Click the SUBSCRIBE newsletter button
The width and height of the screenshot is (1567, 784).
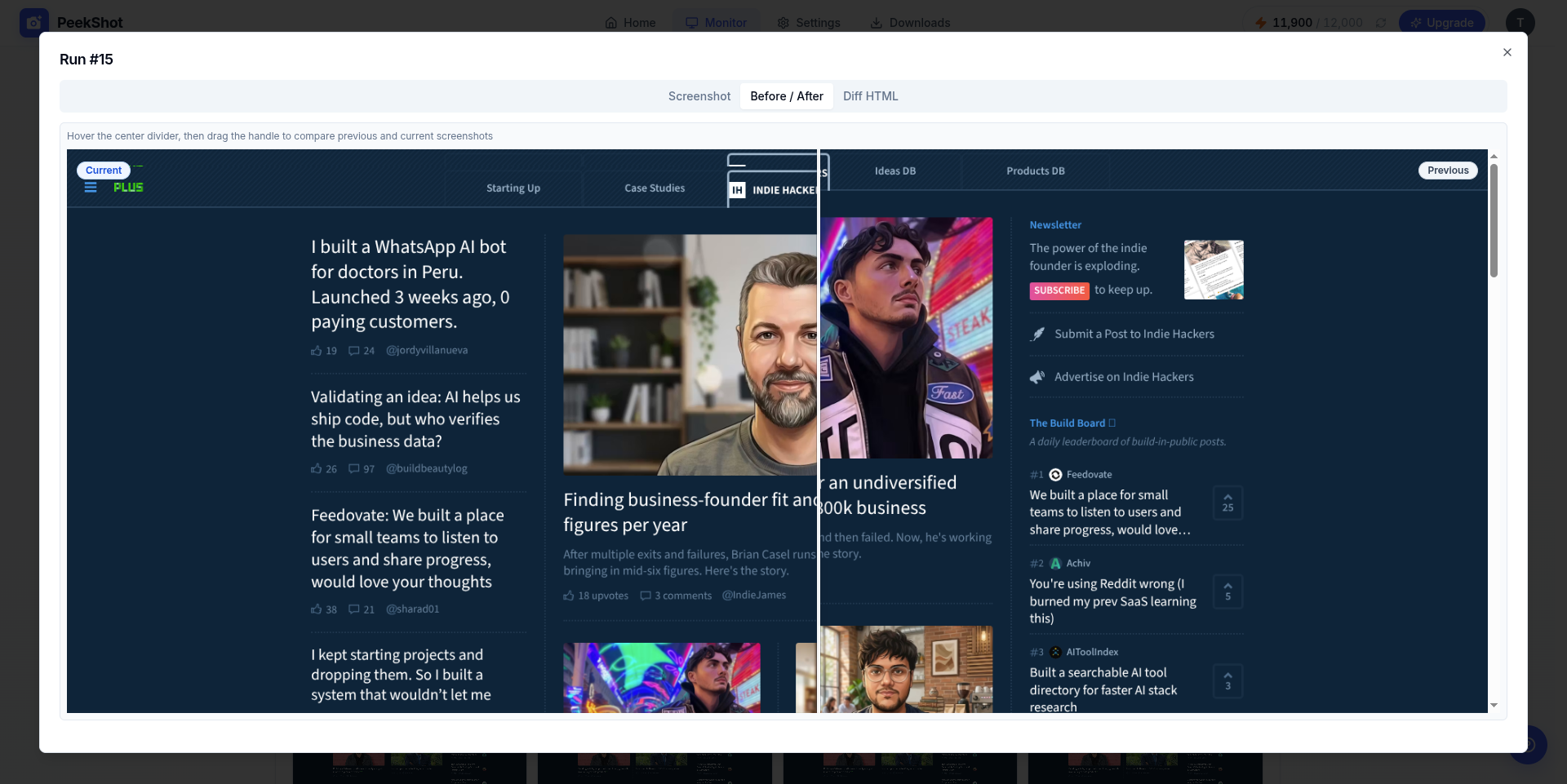pyautogui.click(x=1059, y=290)
